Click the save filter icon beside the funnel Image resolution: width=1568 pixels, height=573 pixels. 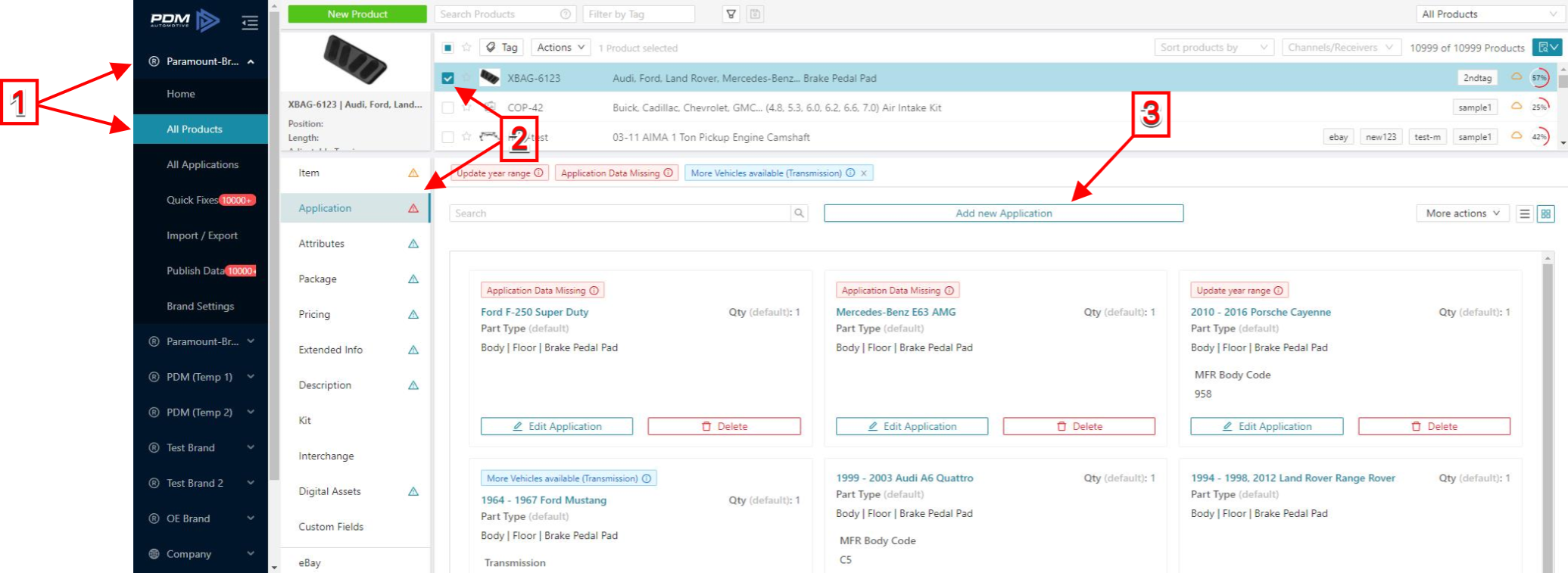[x=755, y=14]
